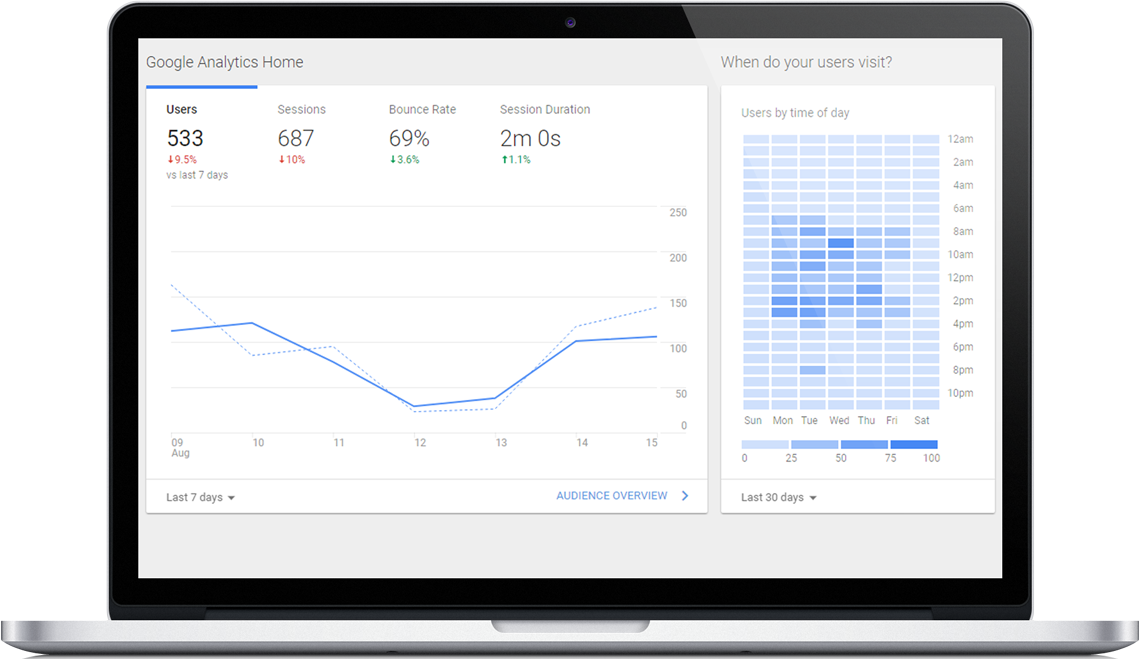This screenshot has width=1140, height=659.
Task: Click the 533 users value
Action: pyautogui.click(x=185, y=138)
